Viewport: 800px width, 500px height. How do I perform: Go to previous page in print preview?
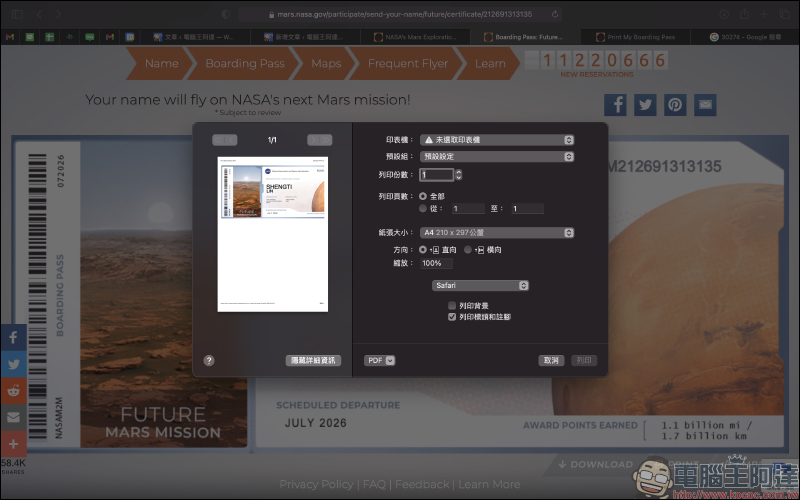[x=231, y=140]
